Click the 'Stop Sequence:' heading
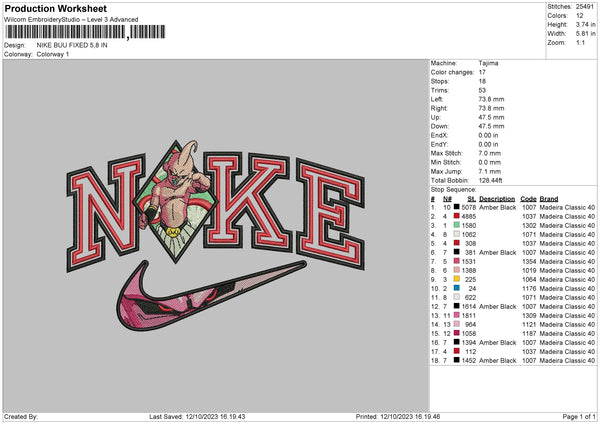Viewport: 600px width, 424px height. (453, 189)
